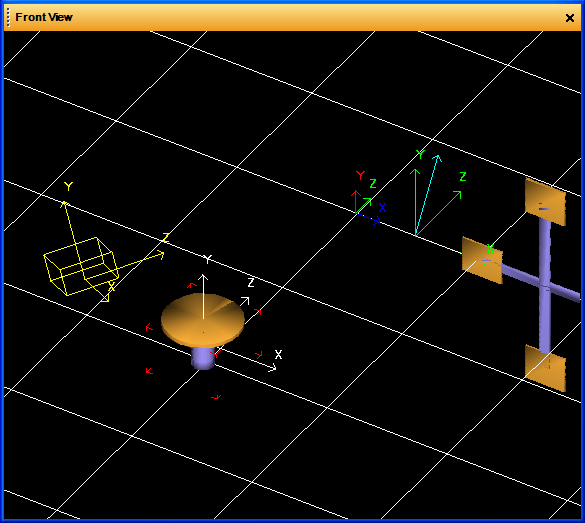This screenshot has width=585, height=523.
Task: Select the yellow Z axis arrow tip
Action: point(161,255)
